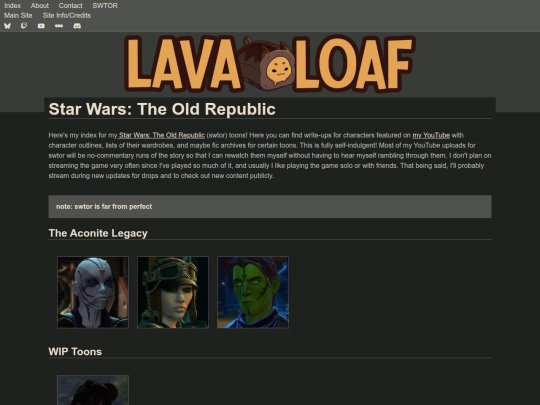Open the goggles-and-cap character portrait

pos(173,292)
